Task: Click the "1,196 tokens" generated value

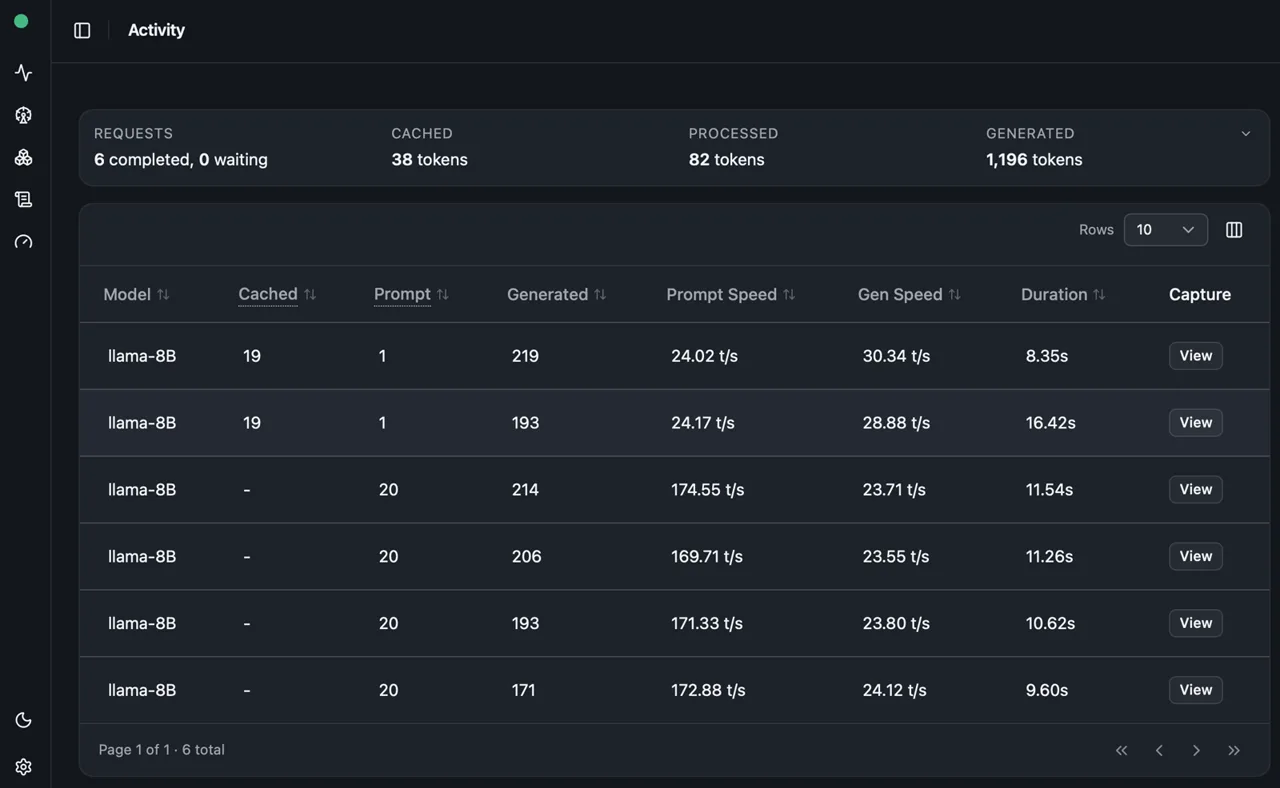Action: pos(1034,159)
